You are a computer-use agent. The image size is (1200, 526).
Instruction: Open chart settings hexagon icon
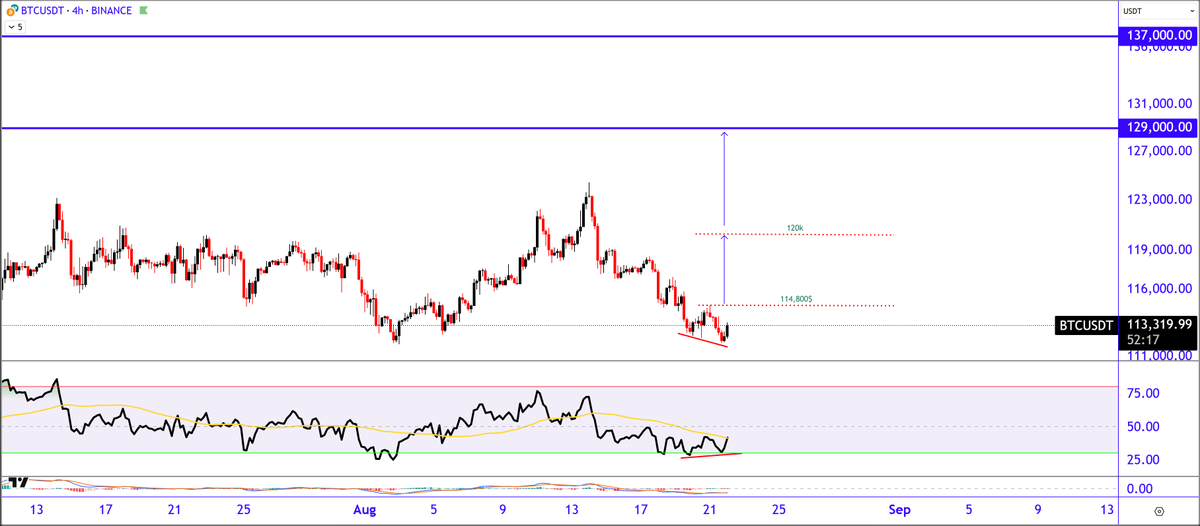[x=1158, y=511]
